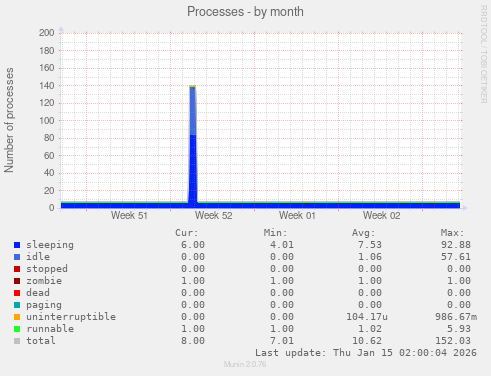Click the 'uninterruptible' legend label
The image size is (491, 376).
click(71, 317)
